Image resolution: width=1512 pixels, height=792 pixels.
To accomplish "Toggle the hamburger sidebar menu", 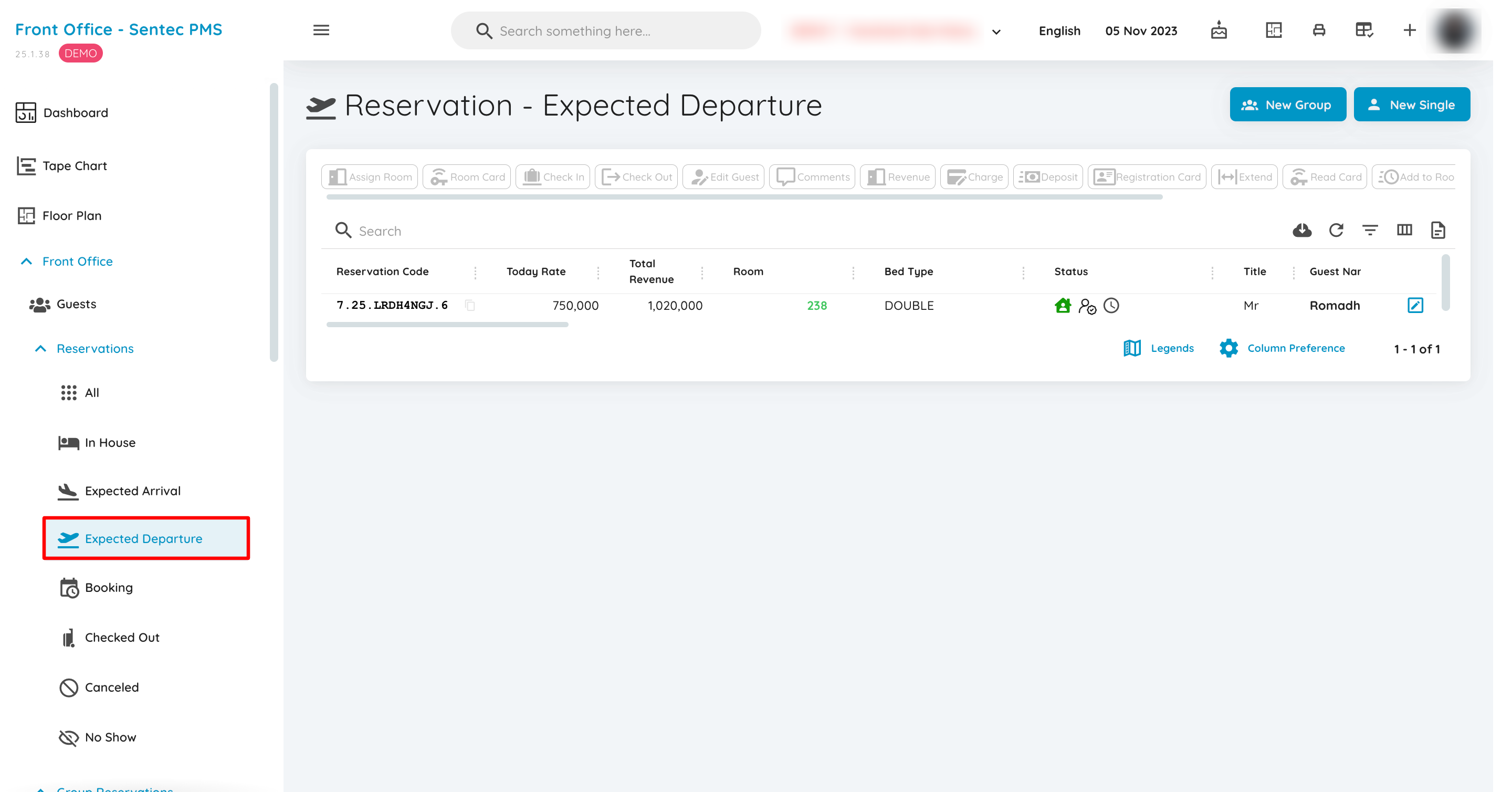I will (x=321, y=30).
